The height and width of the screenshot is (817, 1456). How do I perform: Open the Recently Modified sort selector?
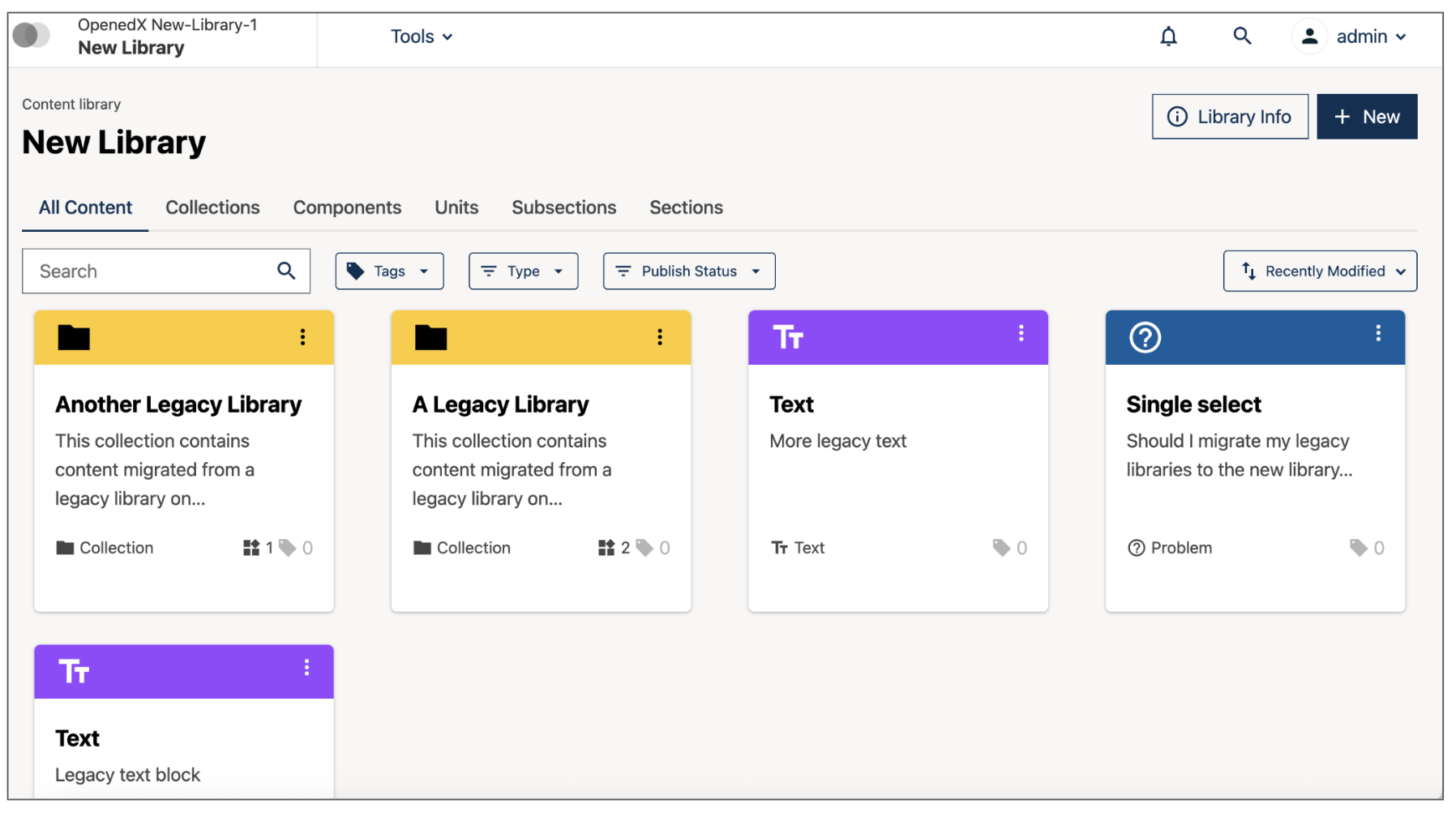coord(1319,271)
